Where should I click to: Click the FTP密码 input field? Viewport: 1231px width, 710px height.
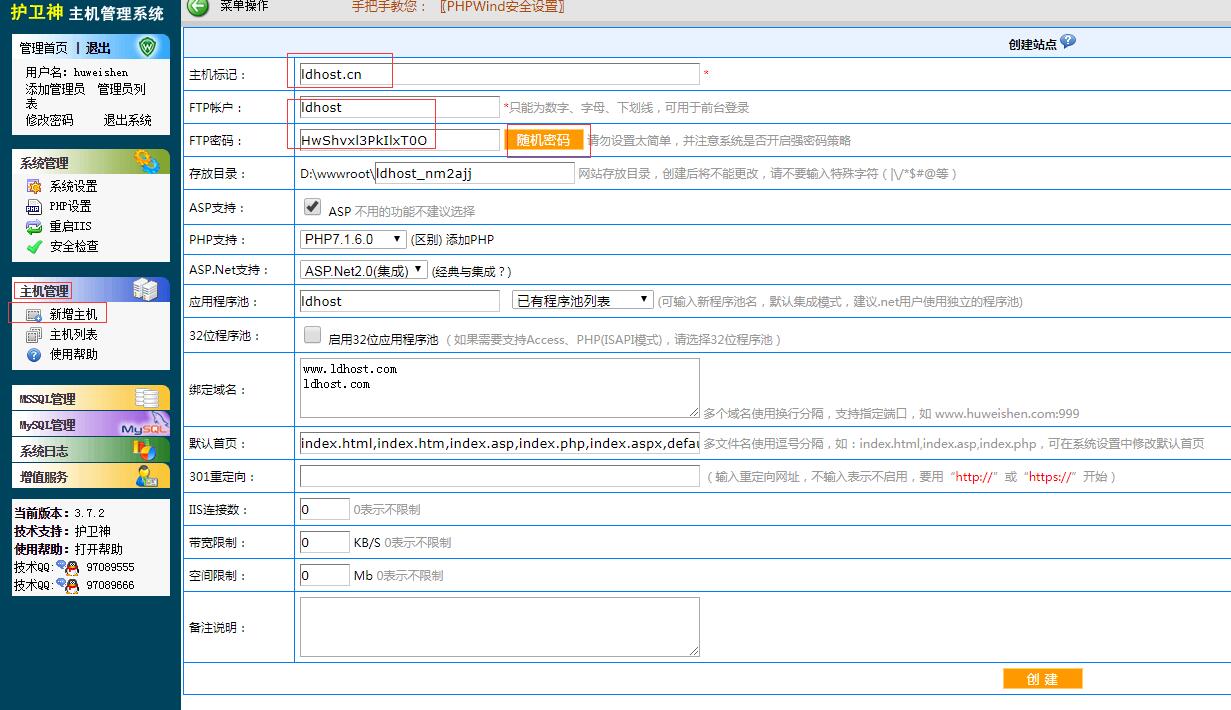(x=399, y=140)
